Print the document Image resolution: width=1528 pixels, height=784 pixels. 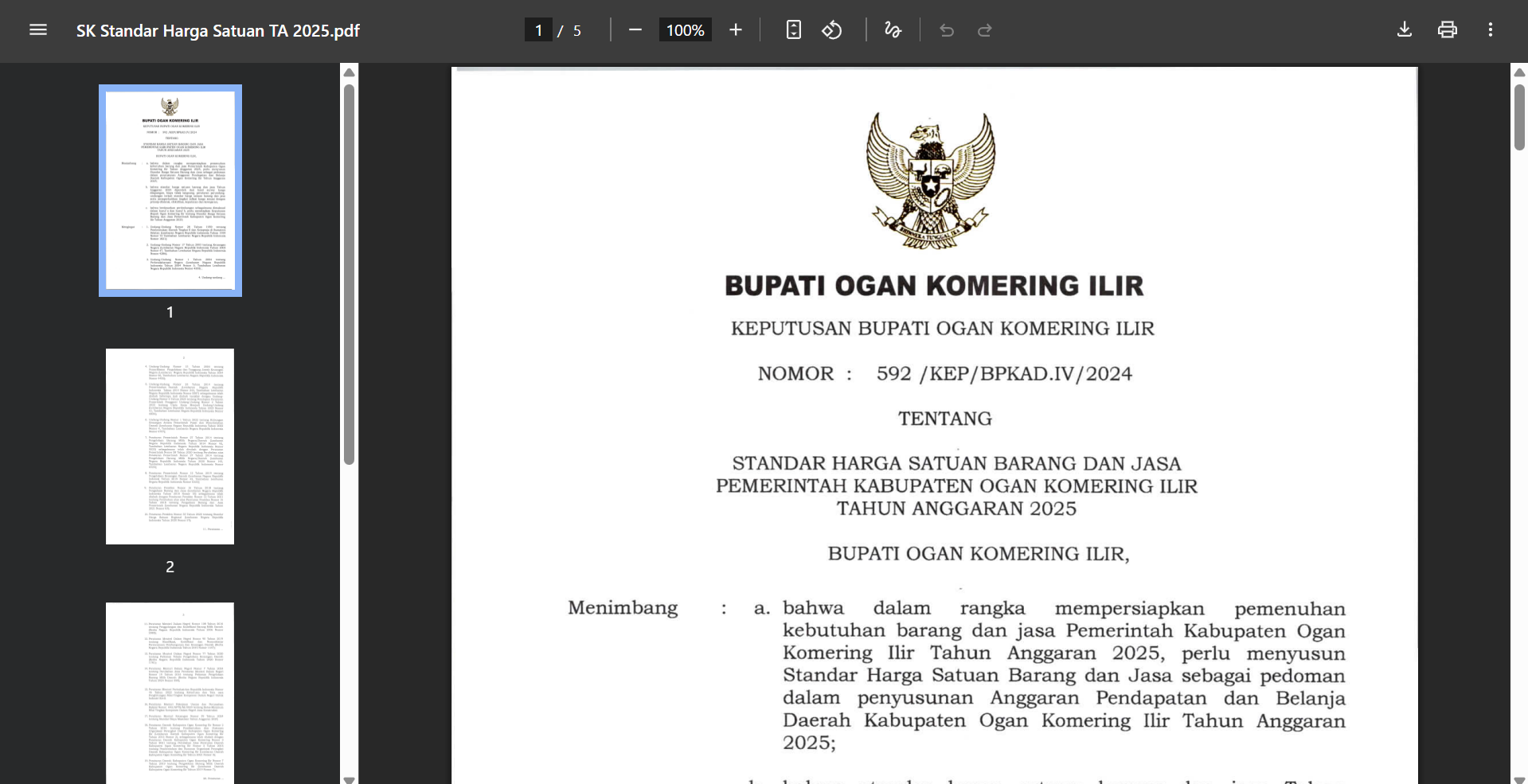click(1448, 30)
